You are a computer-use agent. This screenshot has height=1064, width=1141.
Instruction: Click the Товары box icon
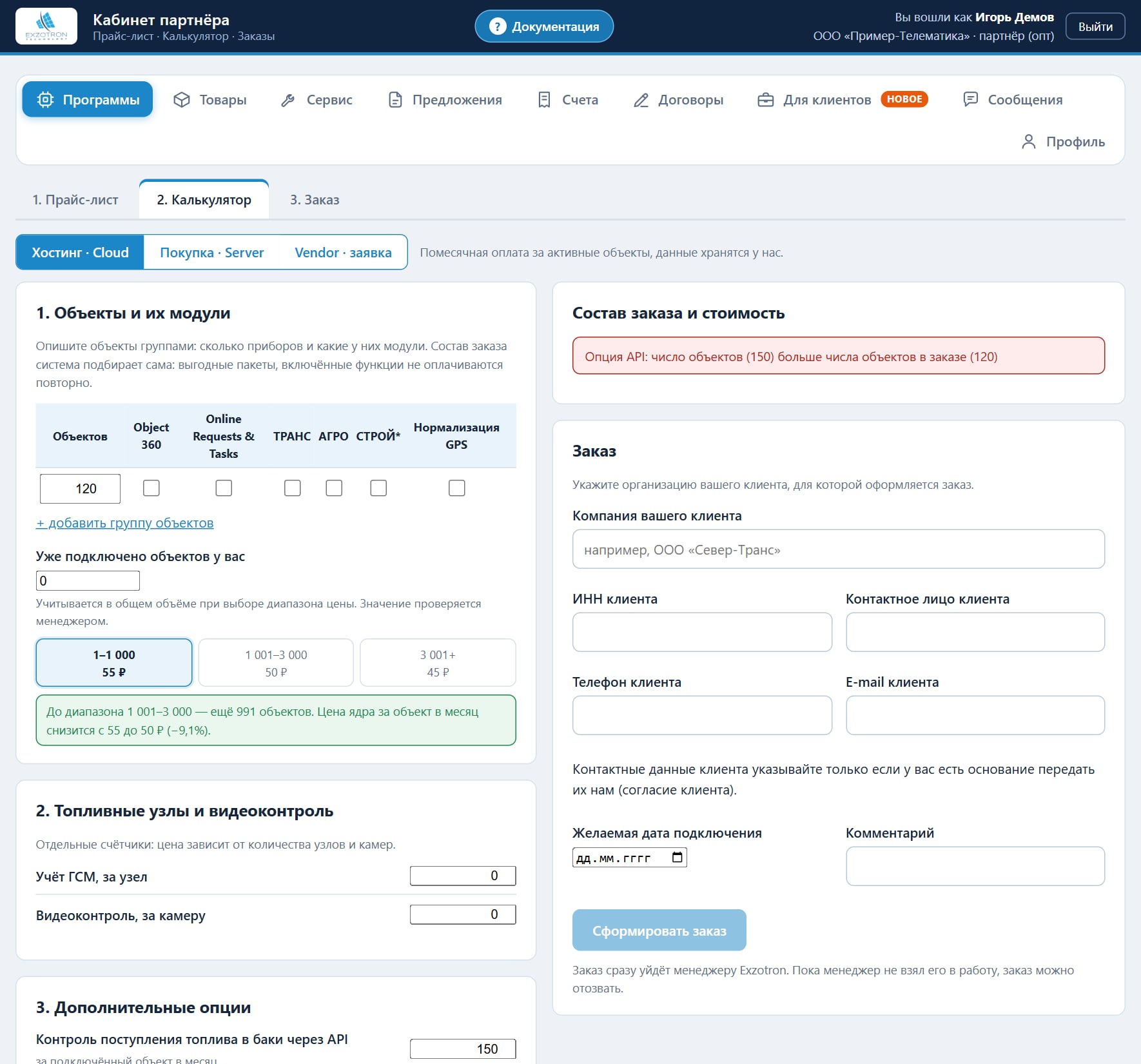182,100
